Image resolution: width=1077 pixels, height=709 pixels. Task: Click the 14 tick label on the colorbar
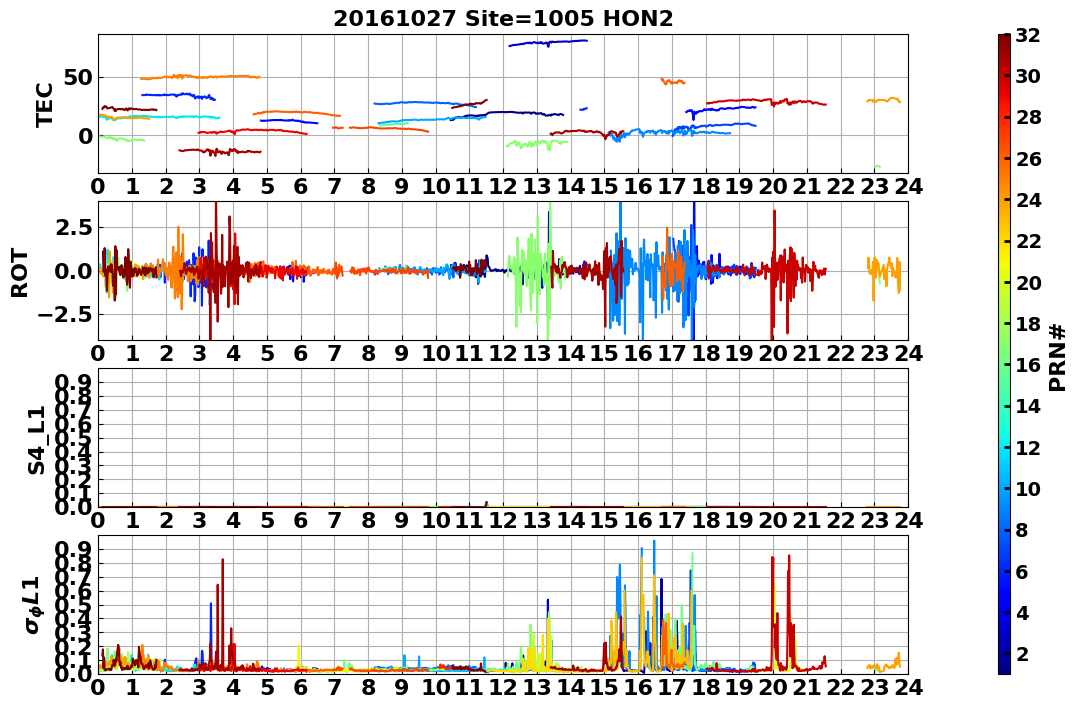[1028, 406]
